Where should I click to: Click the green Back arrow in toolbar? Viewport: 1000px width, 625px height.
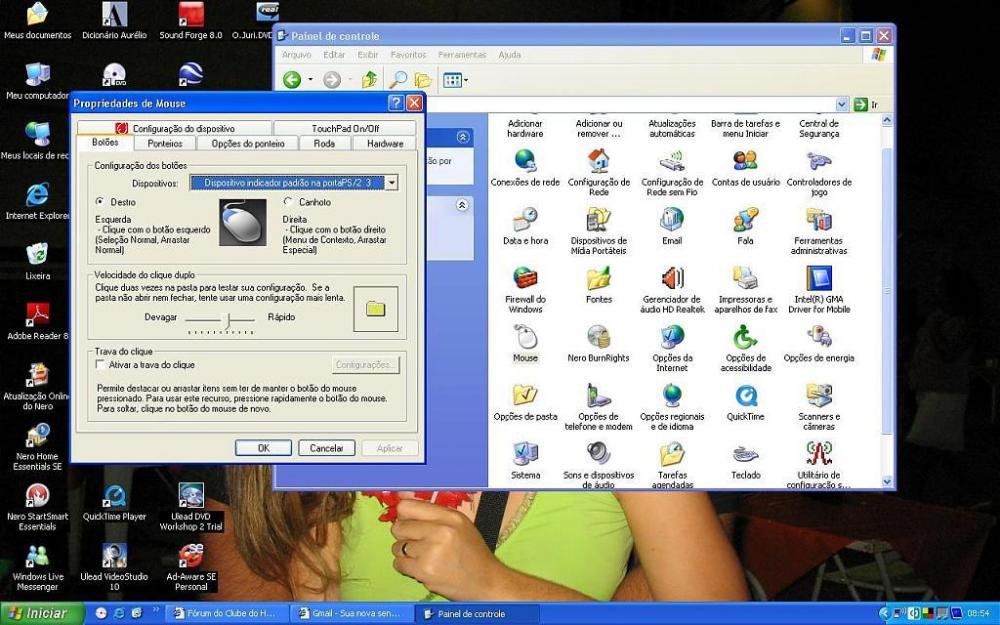[x=292, y=80]
